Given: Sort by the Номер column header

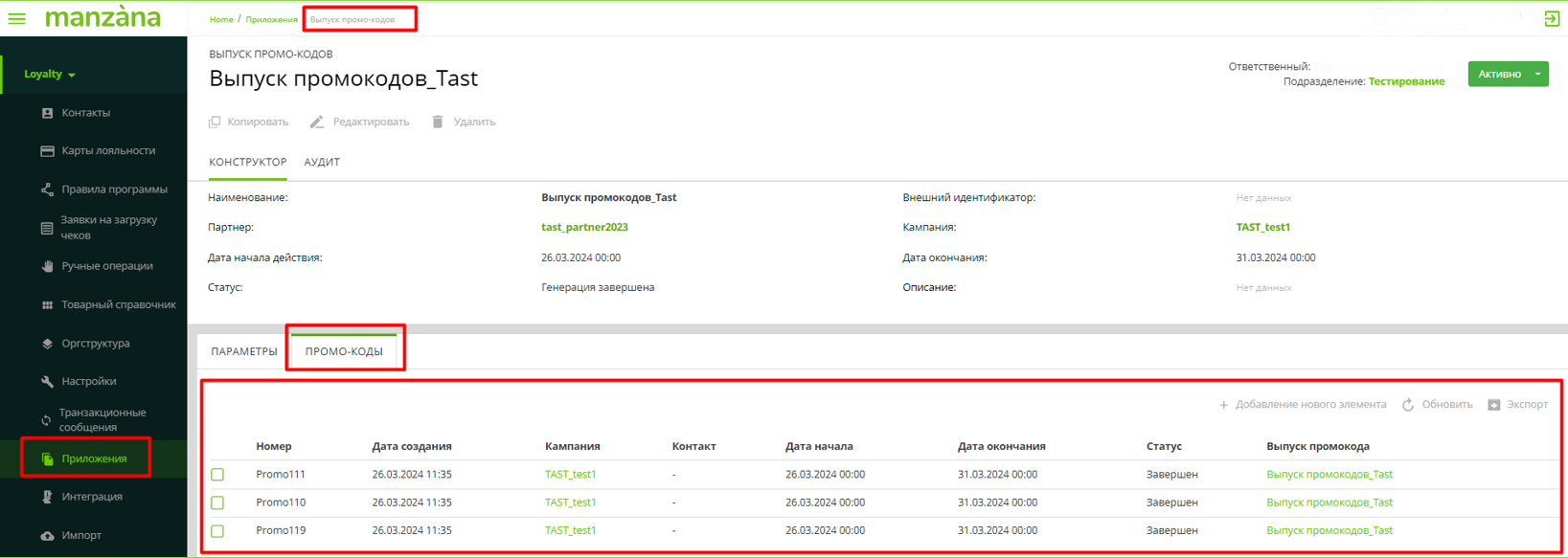Looking at the screenshot, I should click(x=274, y=446).
